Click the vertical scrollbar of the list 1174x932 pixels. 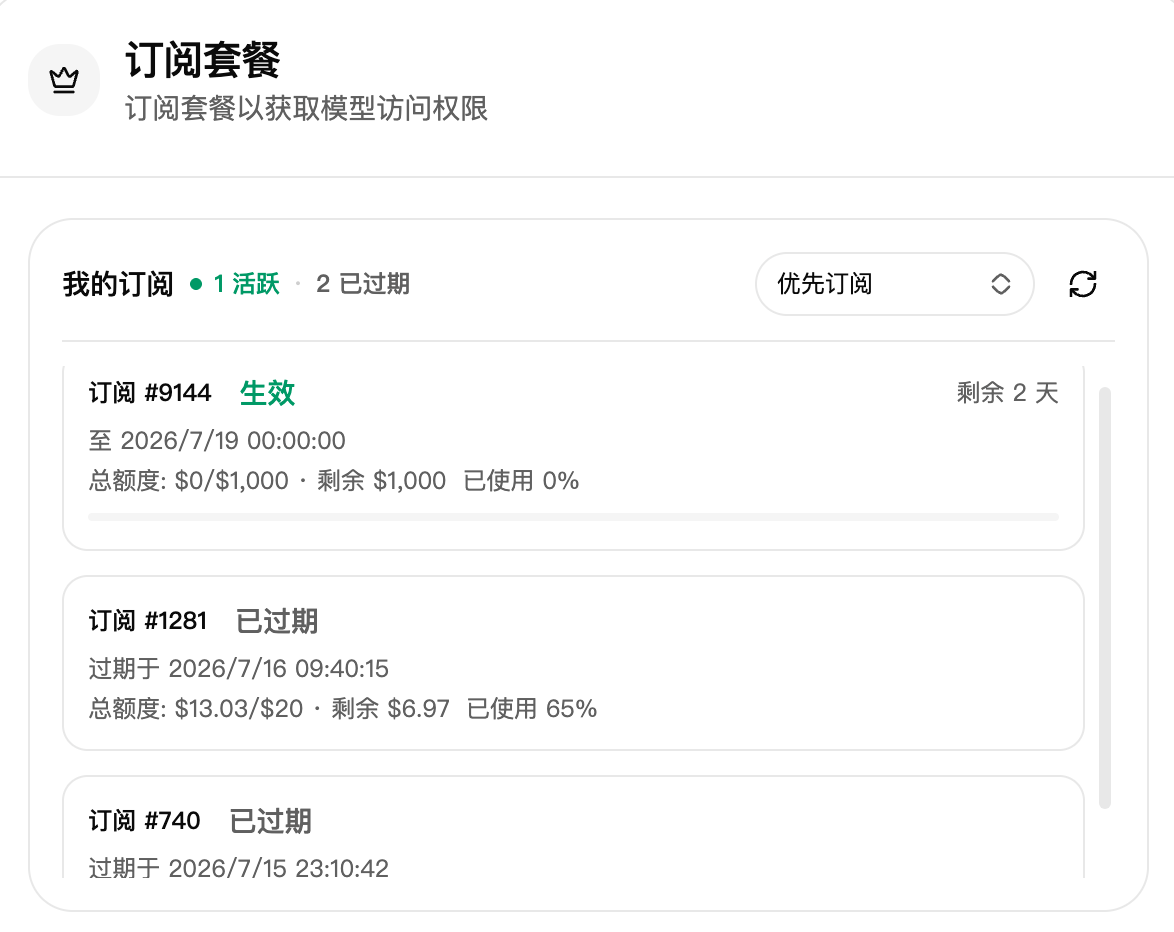[1104, 597]
